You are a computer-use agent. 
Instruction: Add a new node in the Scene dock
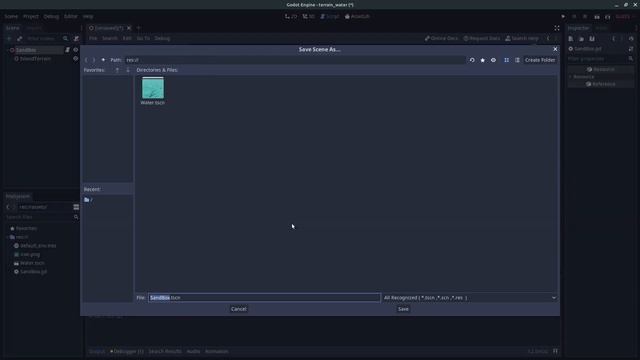tap(9, 38)
